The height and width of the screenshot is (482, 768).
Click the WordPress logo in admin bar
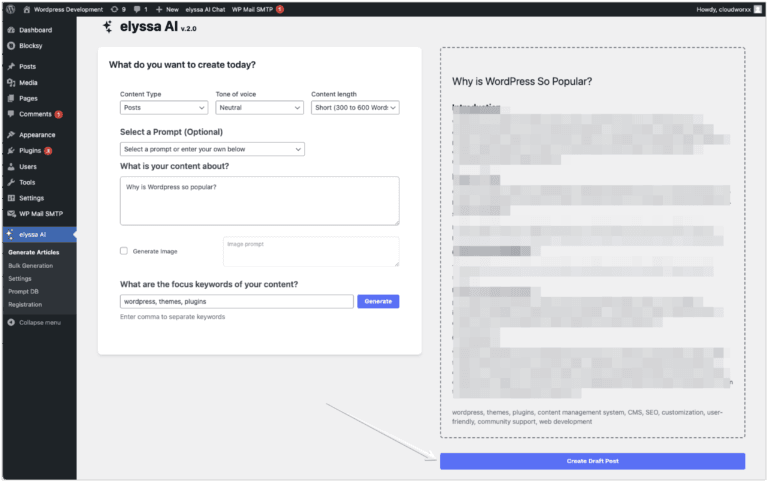coord(11,9)
